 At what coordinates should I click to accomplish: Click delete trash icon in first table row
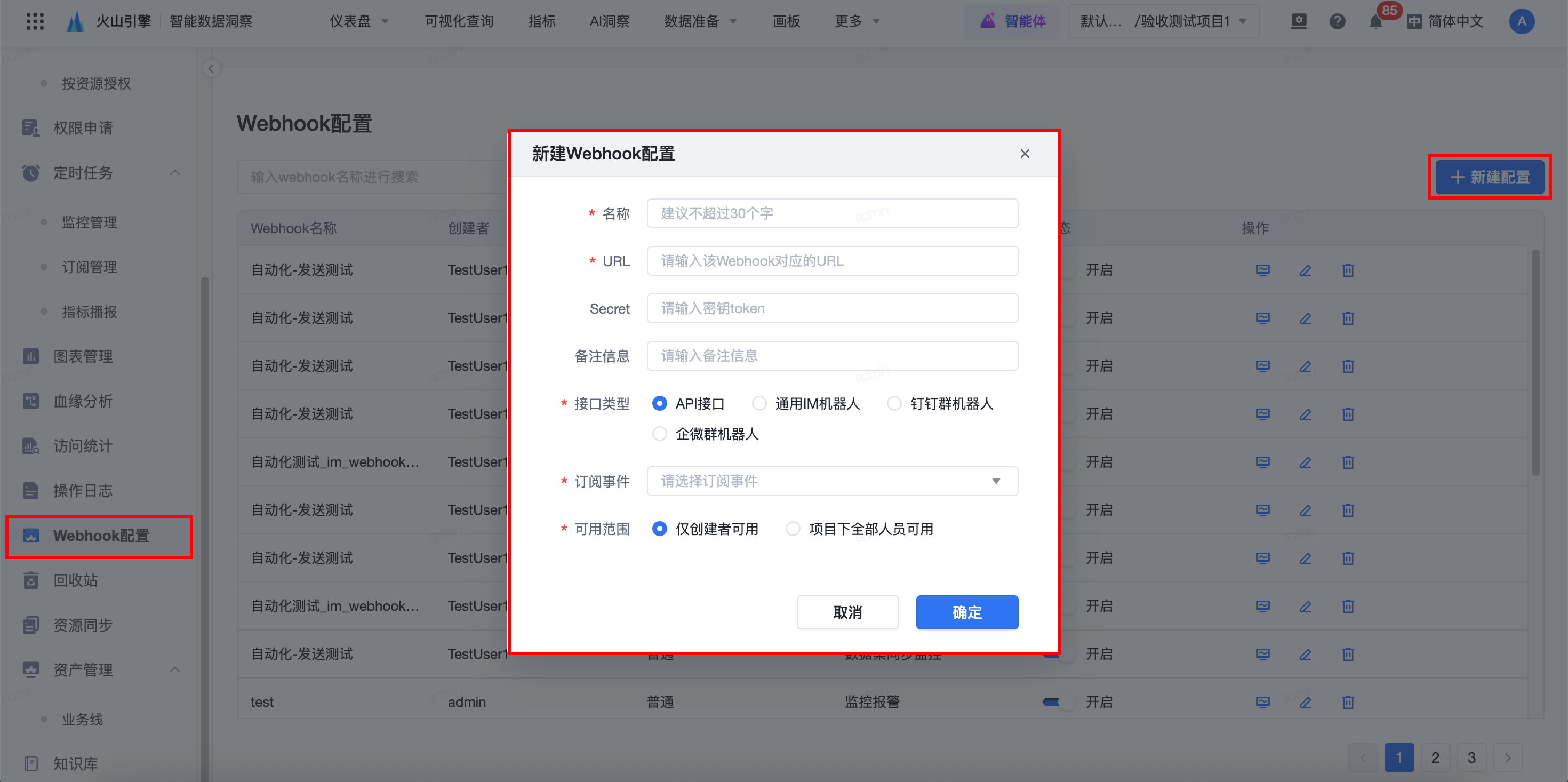[x=1348, y=270]
